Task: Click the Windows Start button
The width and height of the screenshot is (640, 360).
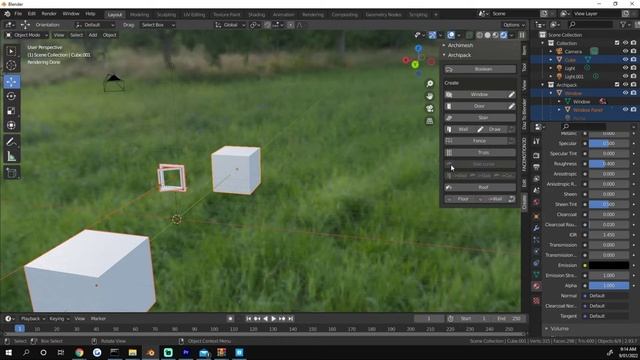Action: click(8, 352)
